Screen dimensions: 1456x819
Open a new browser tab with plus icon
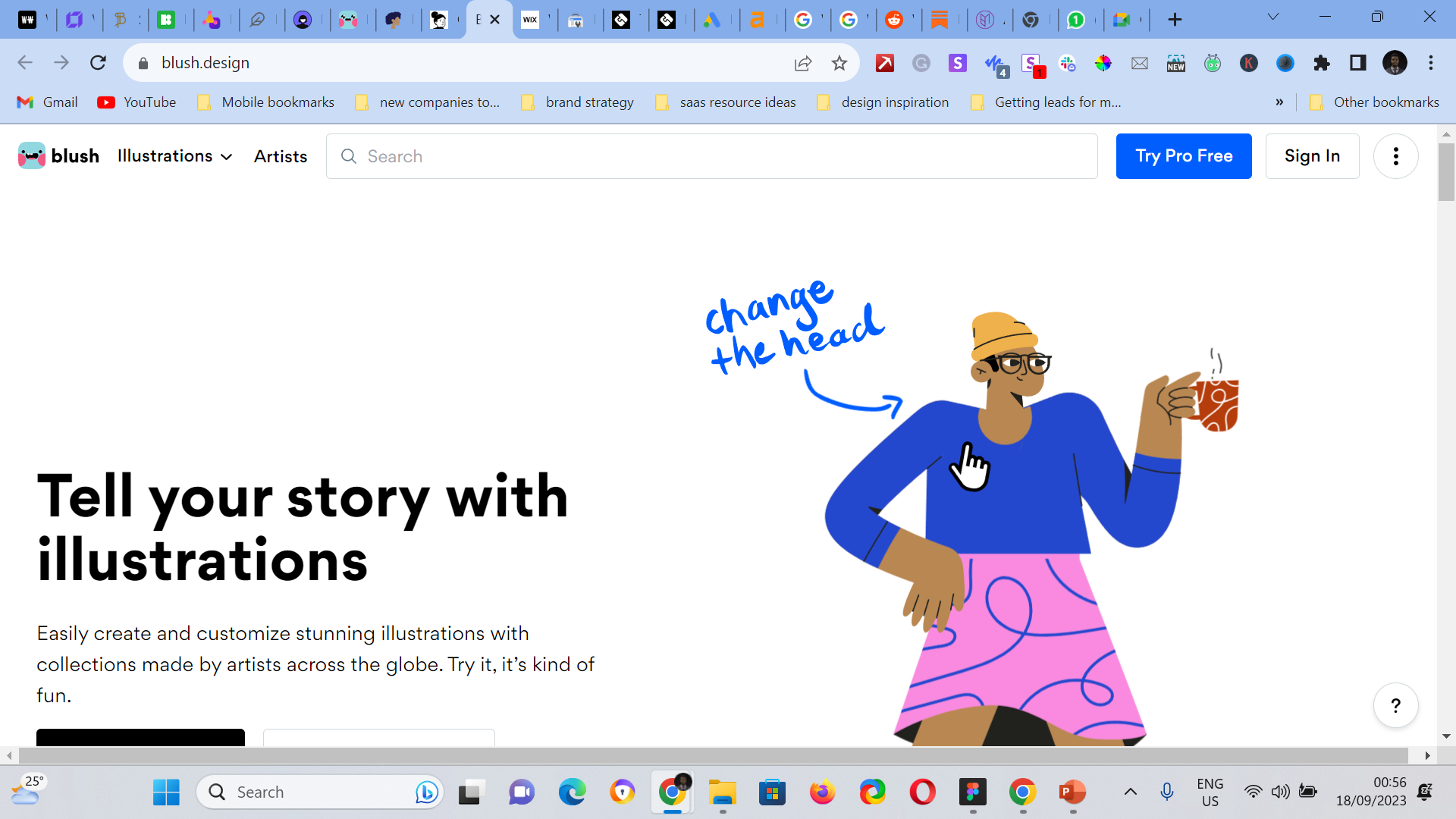(x=1175, y=20)
